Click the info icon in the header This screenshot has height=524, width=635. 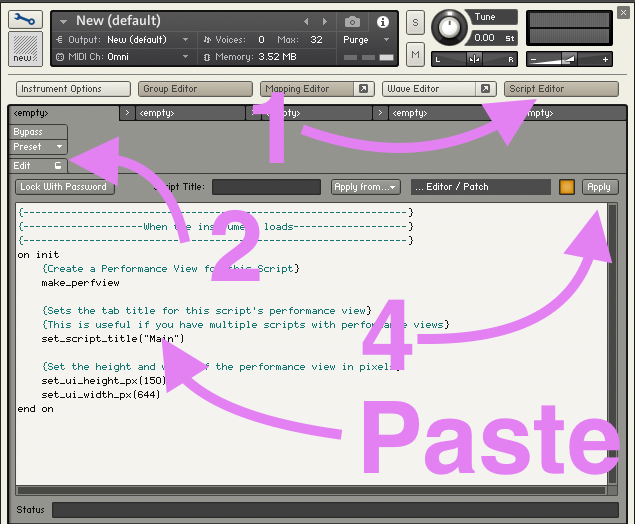pos(383,21)
